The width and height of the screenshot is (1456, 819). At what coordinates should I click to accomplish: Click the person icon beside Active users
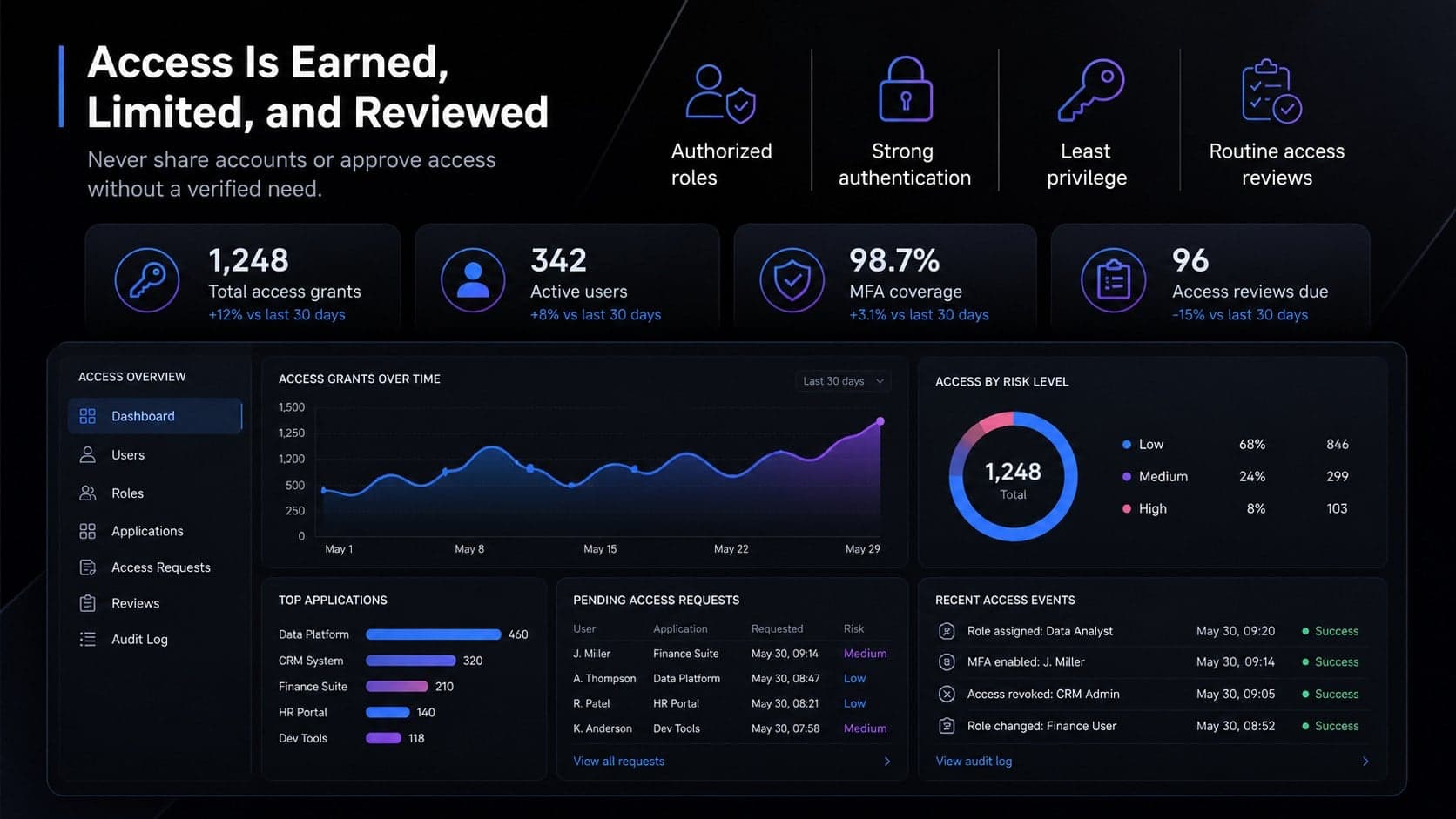473,280
